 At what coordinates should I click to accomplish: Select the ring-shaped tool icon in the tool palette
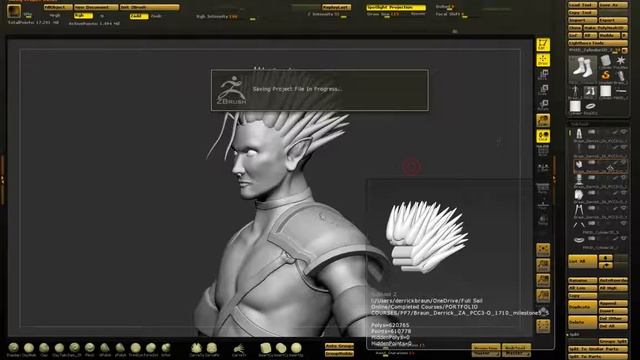(x=591, y=107)
